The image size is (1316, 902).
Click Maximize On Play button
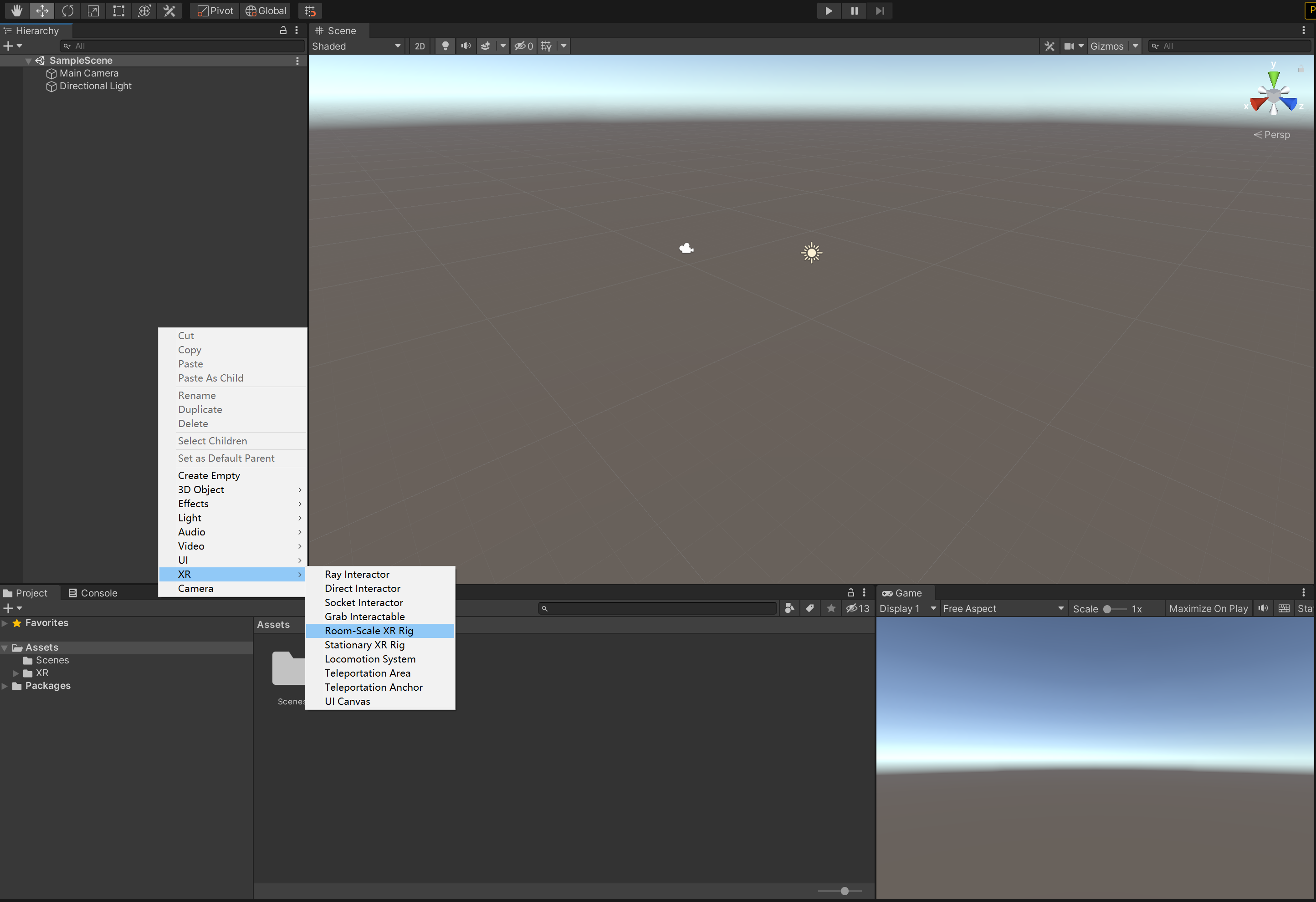coord(1208,608)
